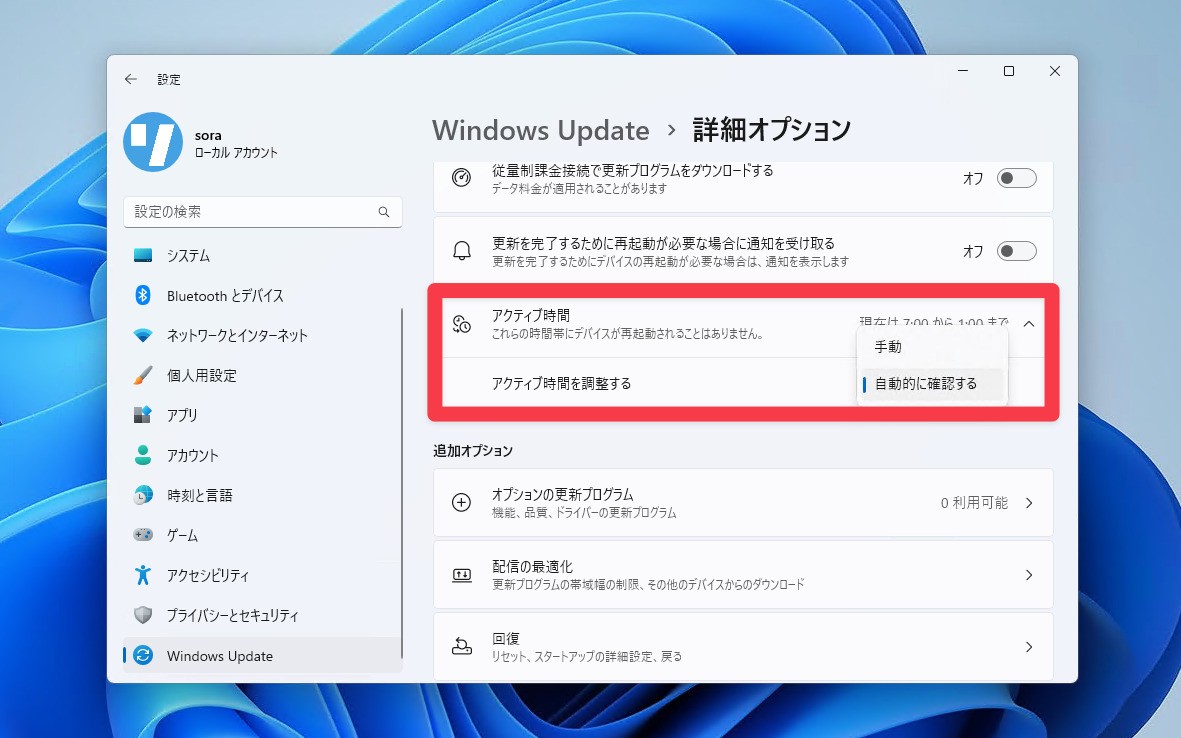
Task: Open 時刻と言語 settings
Action: (262, 495)
